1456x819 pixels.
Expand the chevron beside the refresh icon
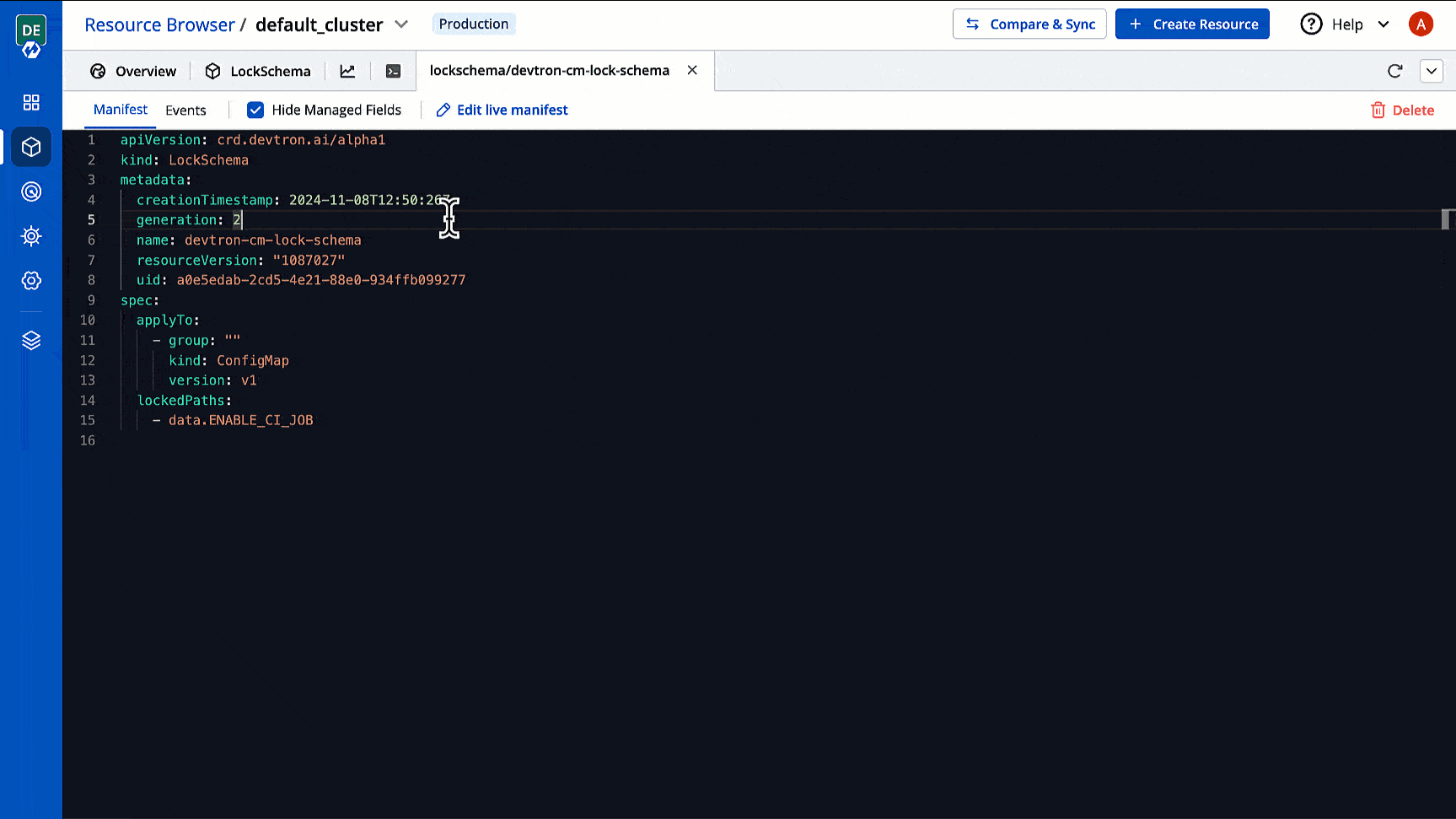[x=1431, y=71]
